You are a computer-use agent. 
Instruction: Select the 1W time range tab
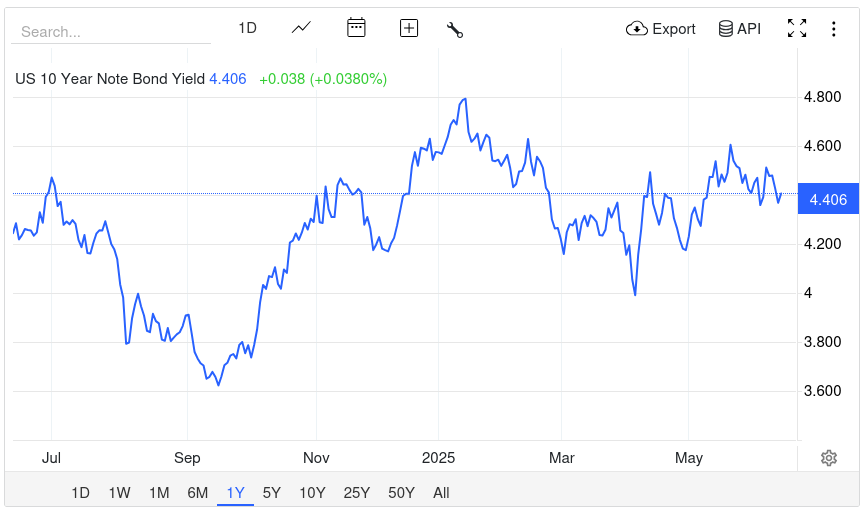(119, 492)
